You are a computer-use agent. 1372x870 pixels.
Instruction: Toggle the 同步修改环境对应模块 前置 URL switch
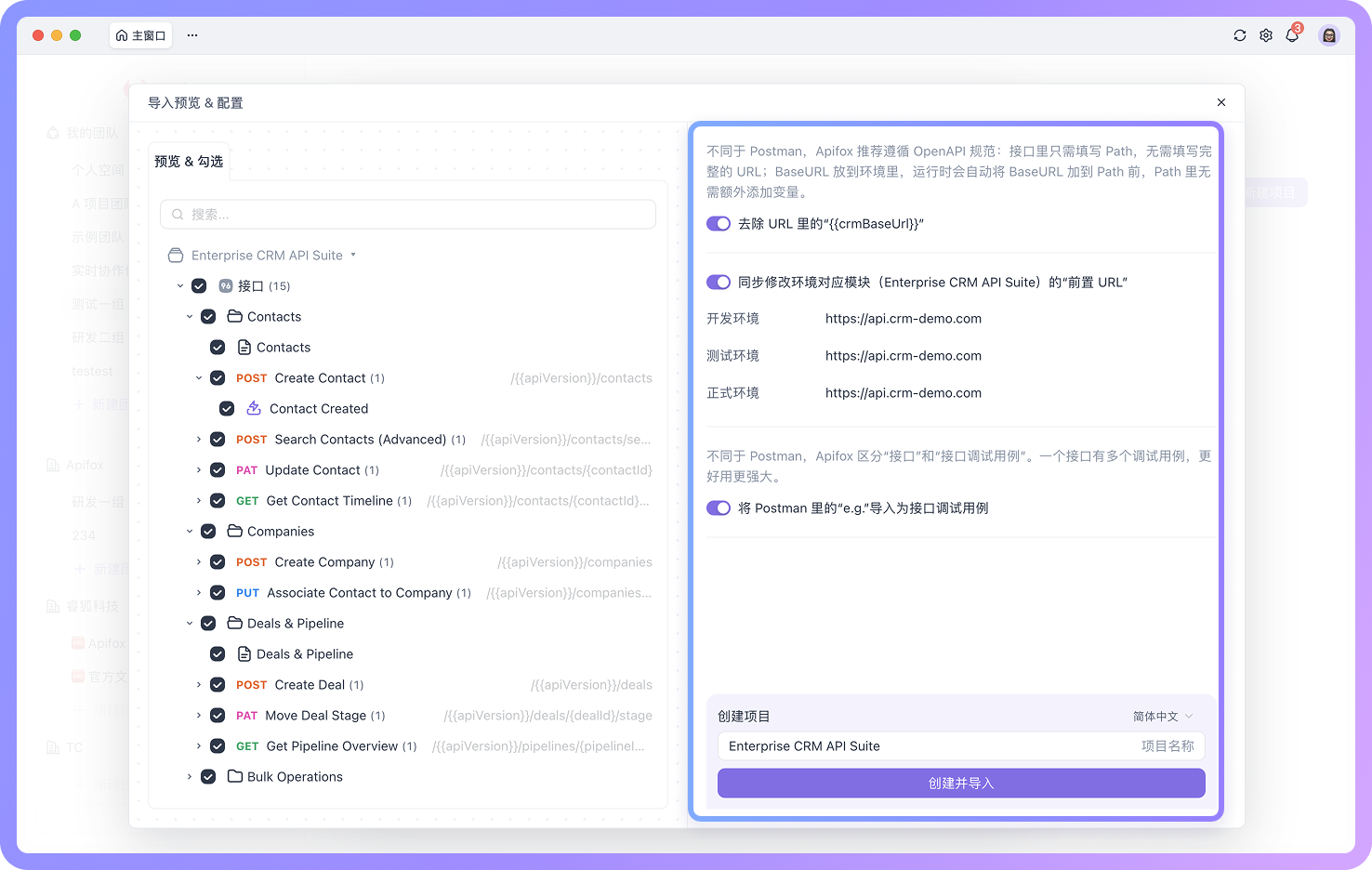pyautogui.click(x=719, y=282)
